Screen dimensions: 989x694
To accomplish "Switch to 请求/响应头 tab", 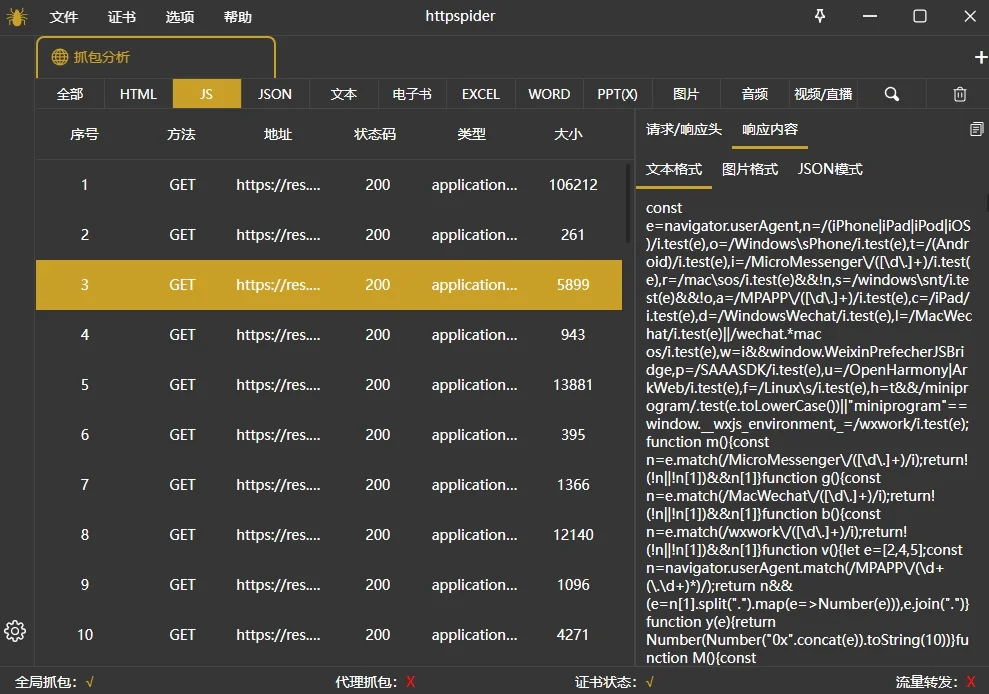I will [684, 129].
